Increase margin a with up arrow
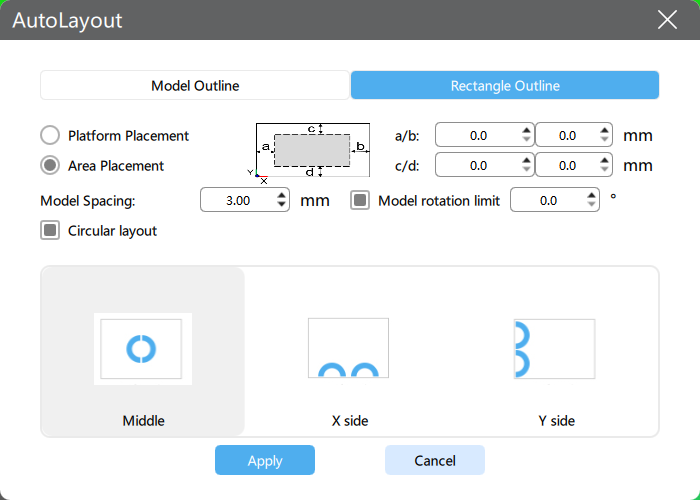700x500 pixels. tap(526, 130)
